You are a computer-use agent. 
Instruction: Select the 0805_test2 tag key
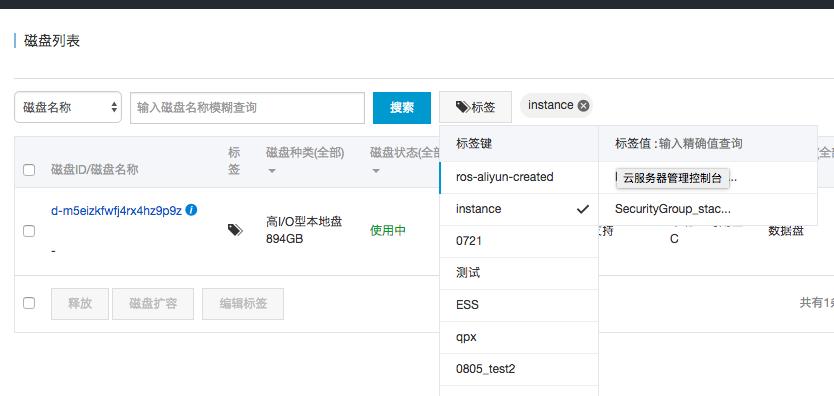tap(519, 369)
